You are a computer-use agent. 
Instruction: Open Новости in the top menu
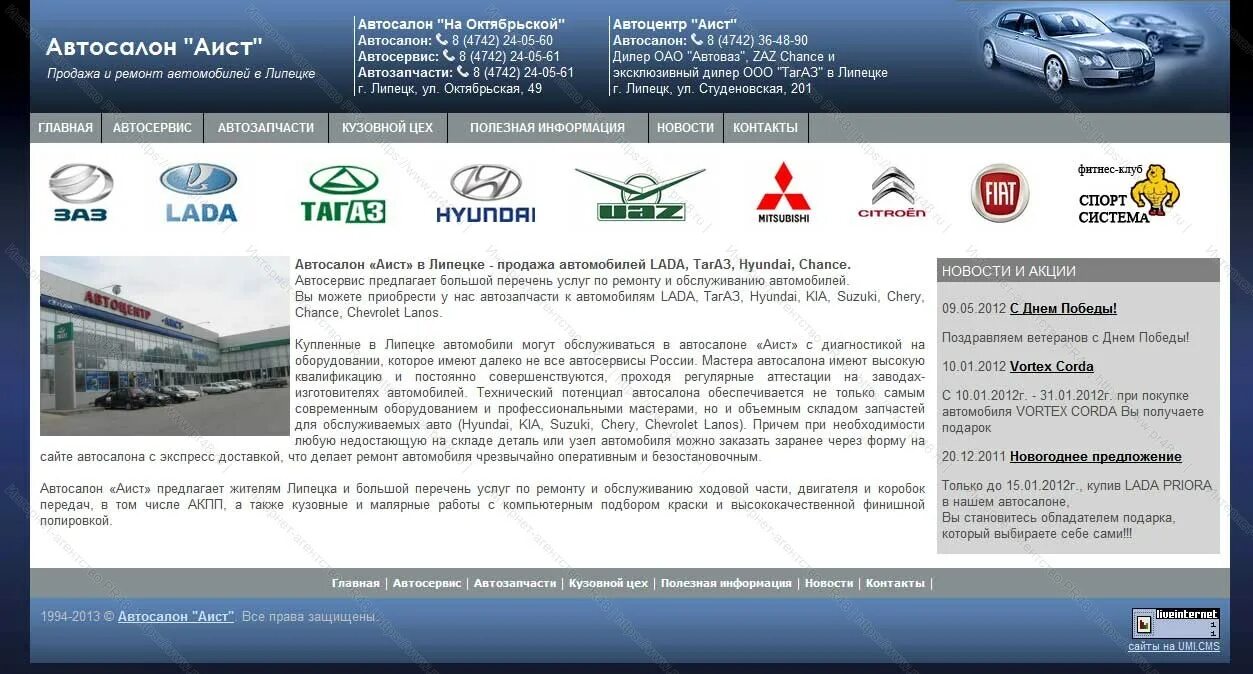click(686, 128)
